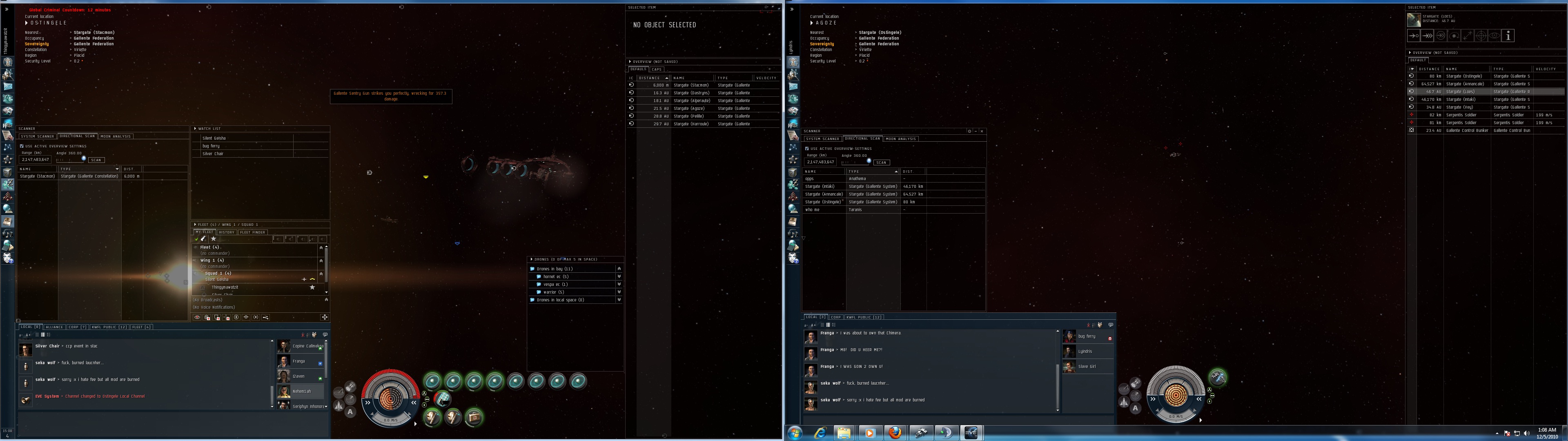Image resolution: width=1568 pixels, height=441 pixels.
Task: Click the Approach icon for Stargate (Loes)
Action: click(x=1413, y=36)
